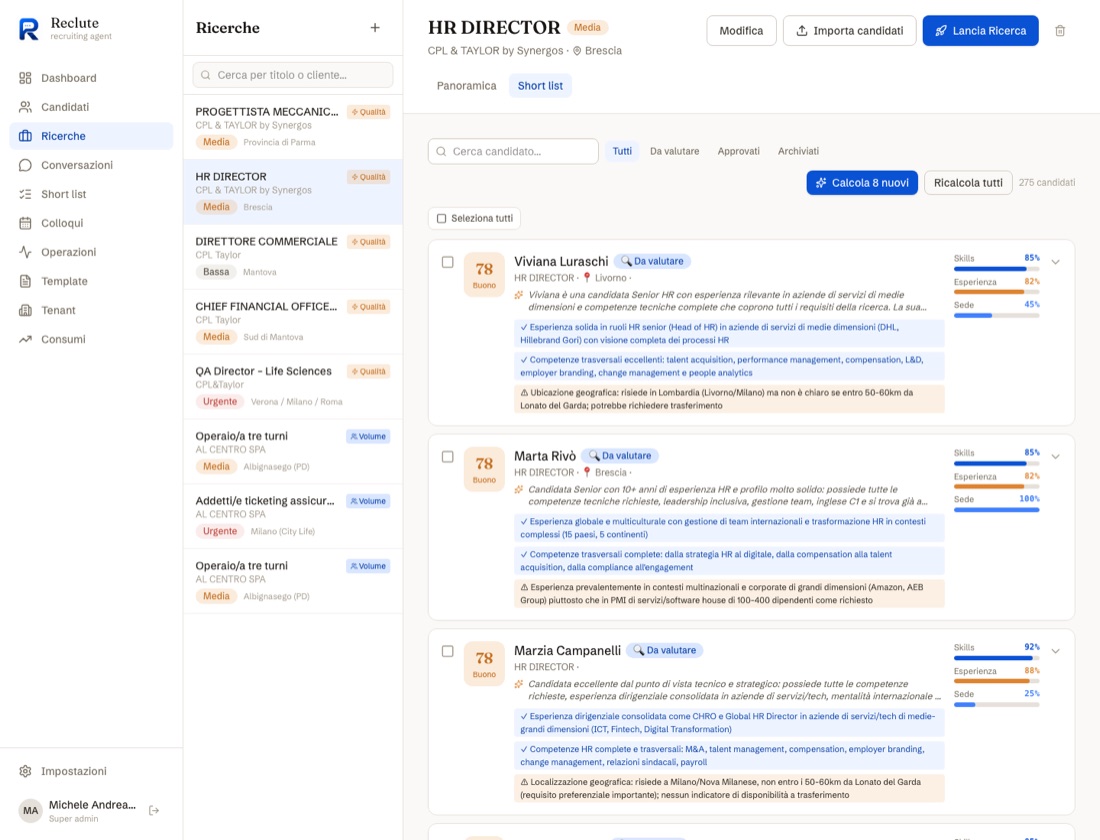Click Marzia Campanelli's Esperienza progress bar

(996, 681)
